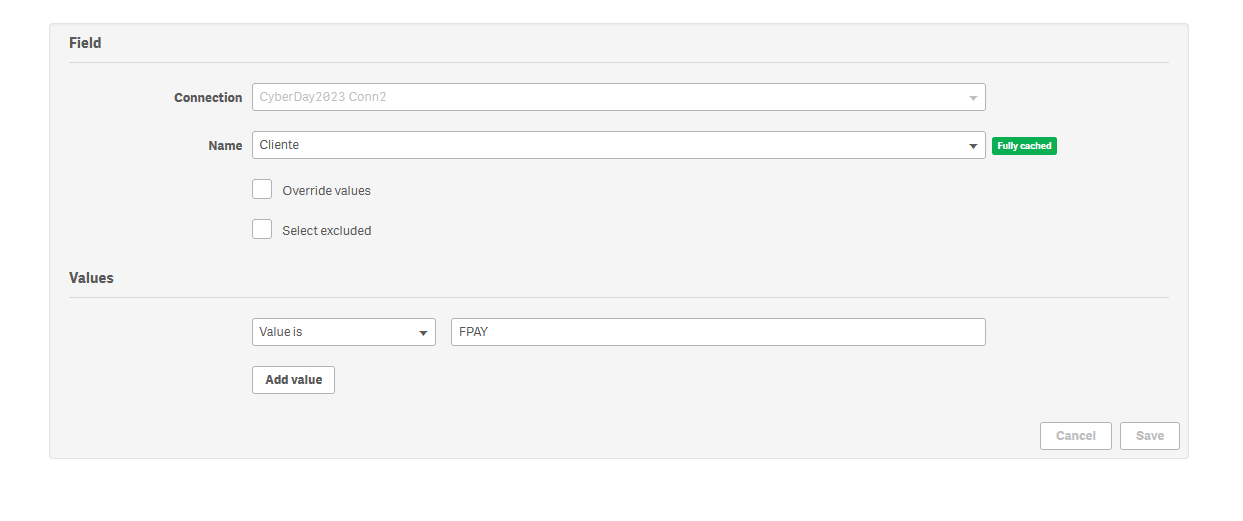Click the Field section heading
The height and width of the screenshot is (521, 1243).
[x=85, y=43]
